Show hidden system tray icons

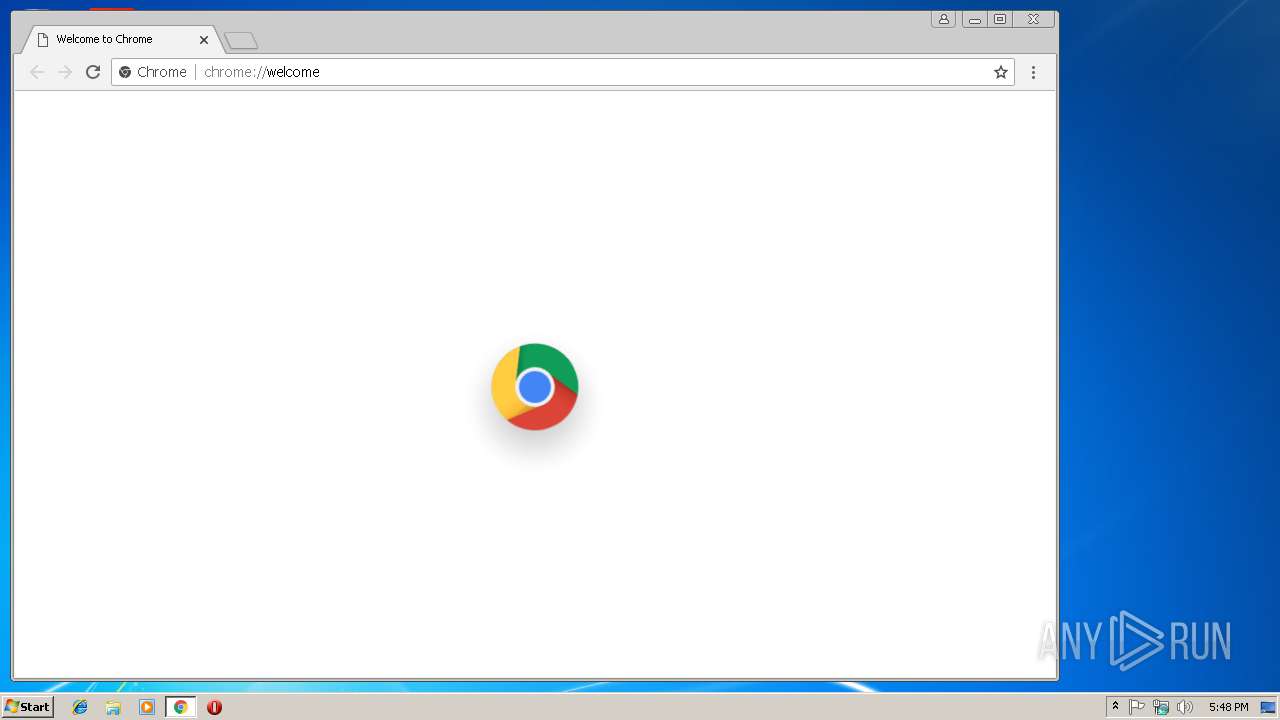(x=1116, y=707)
